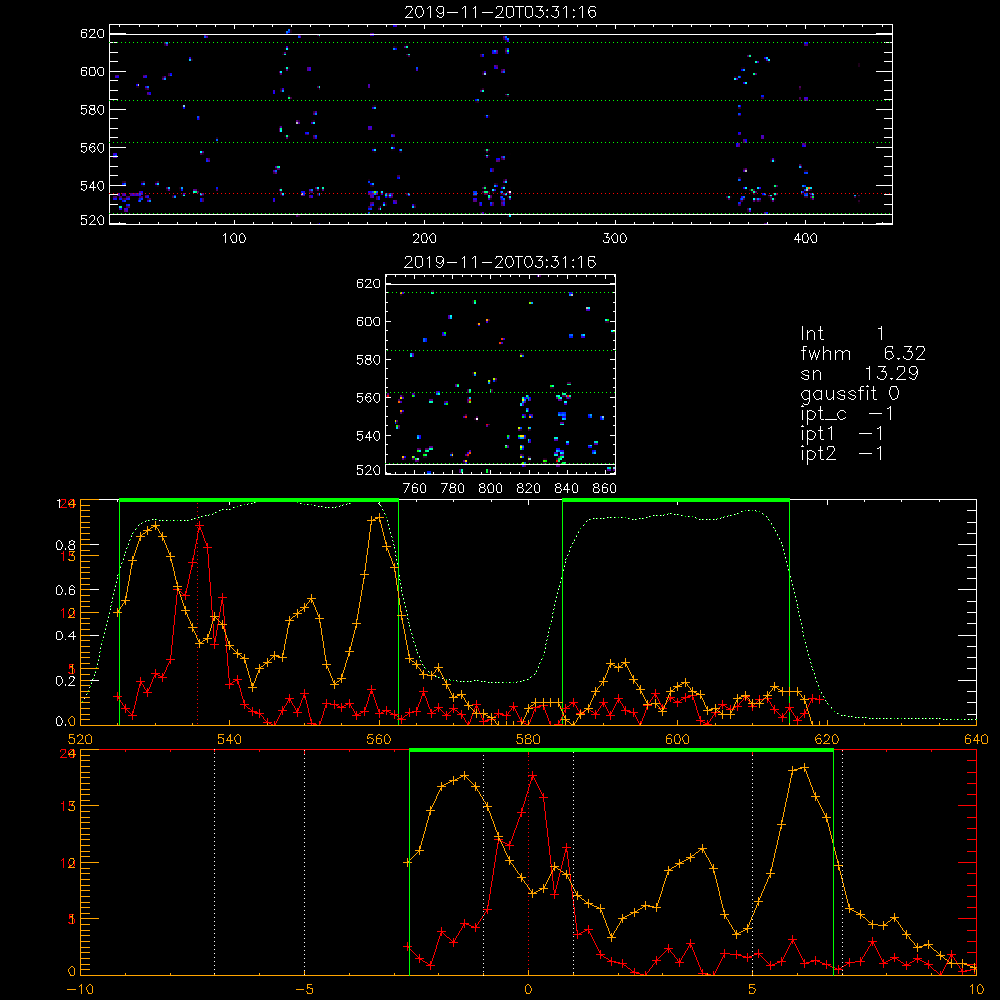Click y-axis label 0.8 of spectrum plot

pyautogui.click(x=65, y=545)
